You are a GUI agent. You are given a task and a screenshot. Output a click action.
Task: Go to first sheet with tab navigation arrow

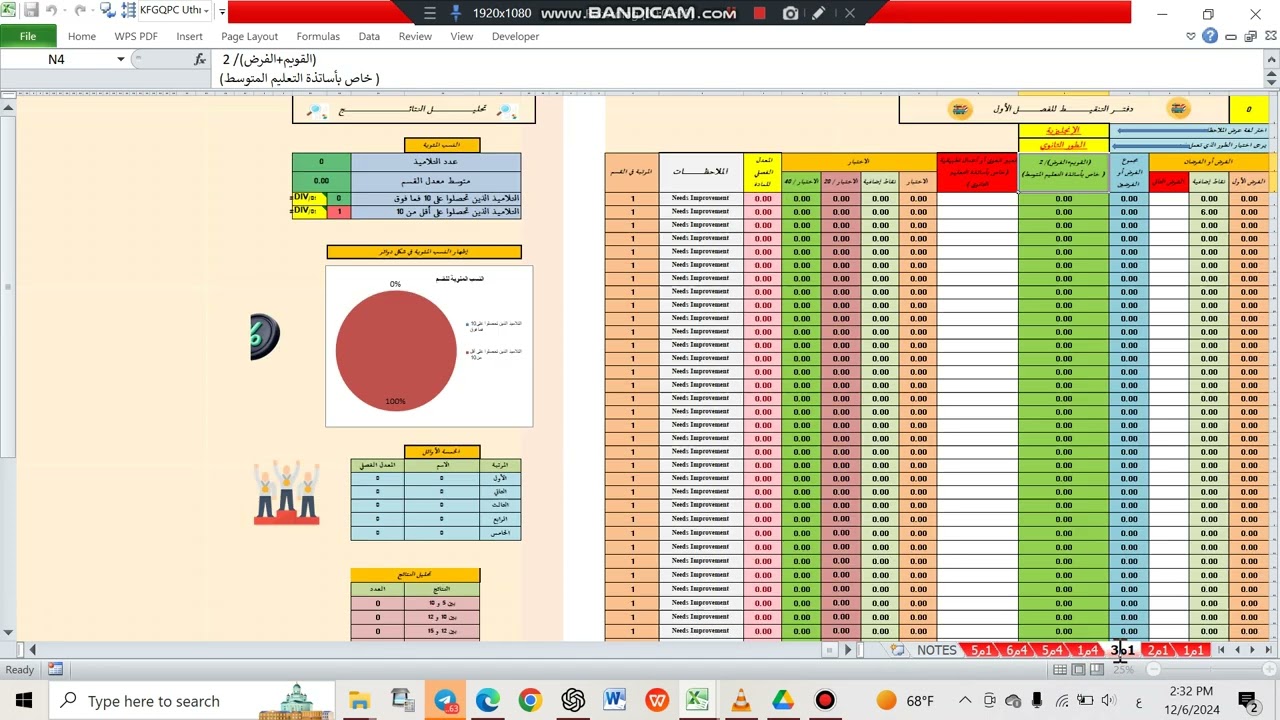tap(1221, 650)
